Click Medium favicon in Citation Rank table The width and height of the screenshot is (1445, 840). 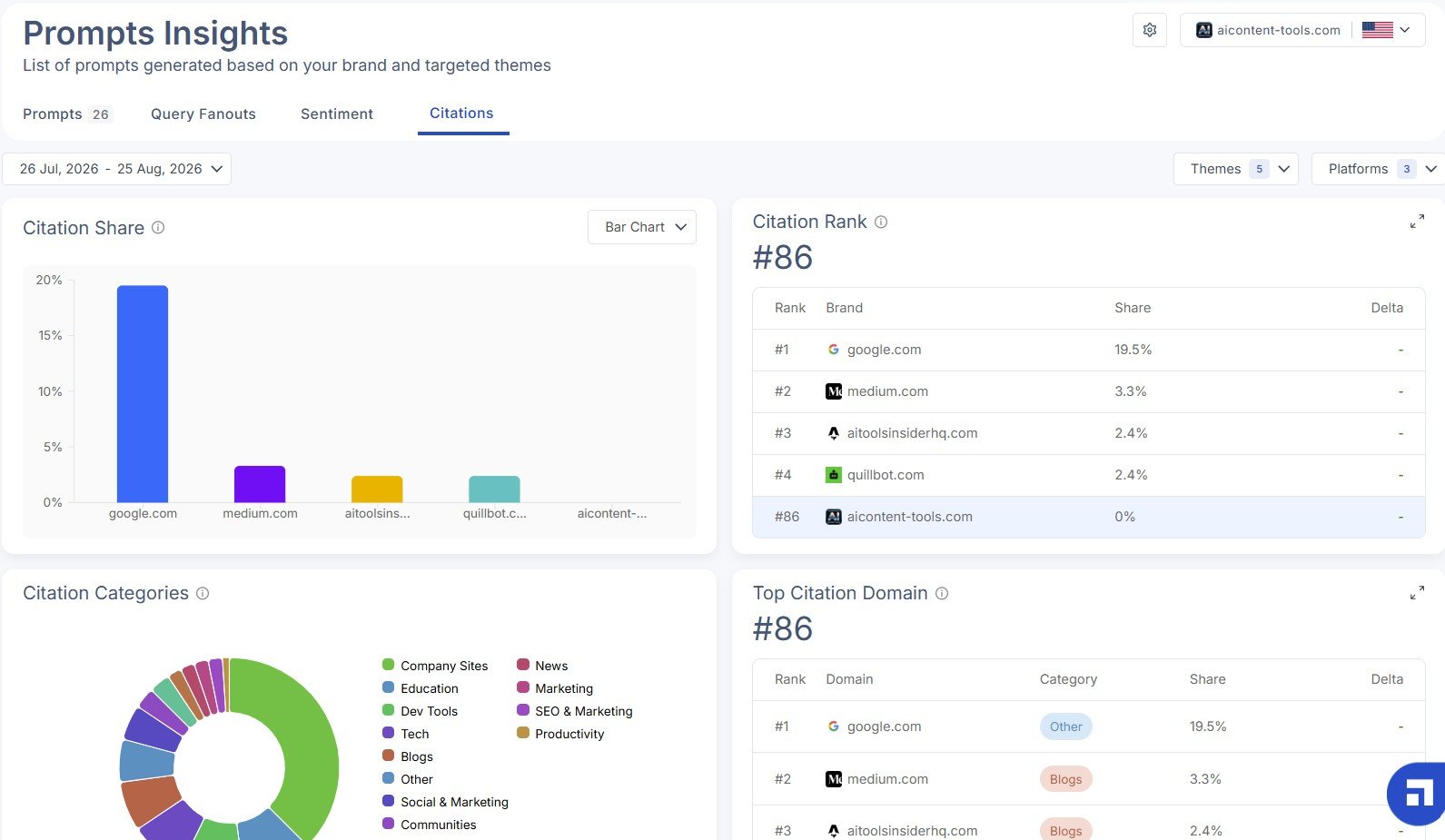point(834,391)
